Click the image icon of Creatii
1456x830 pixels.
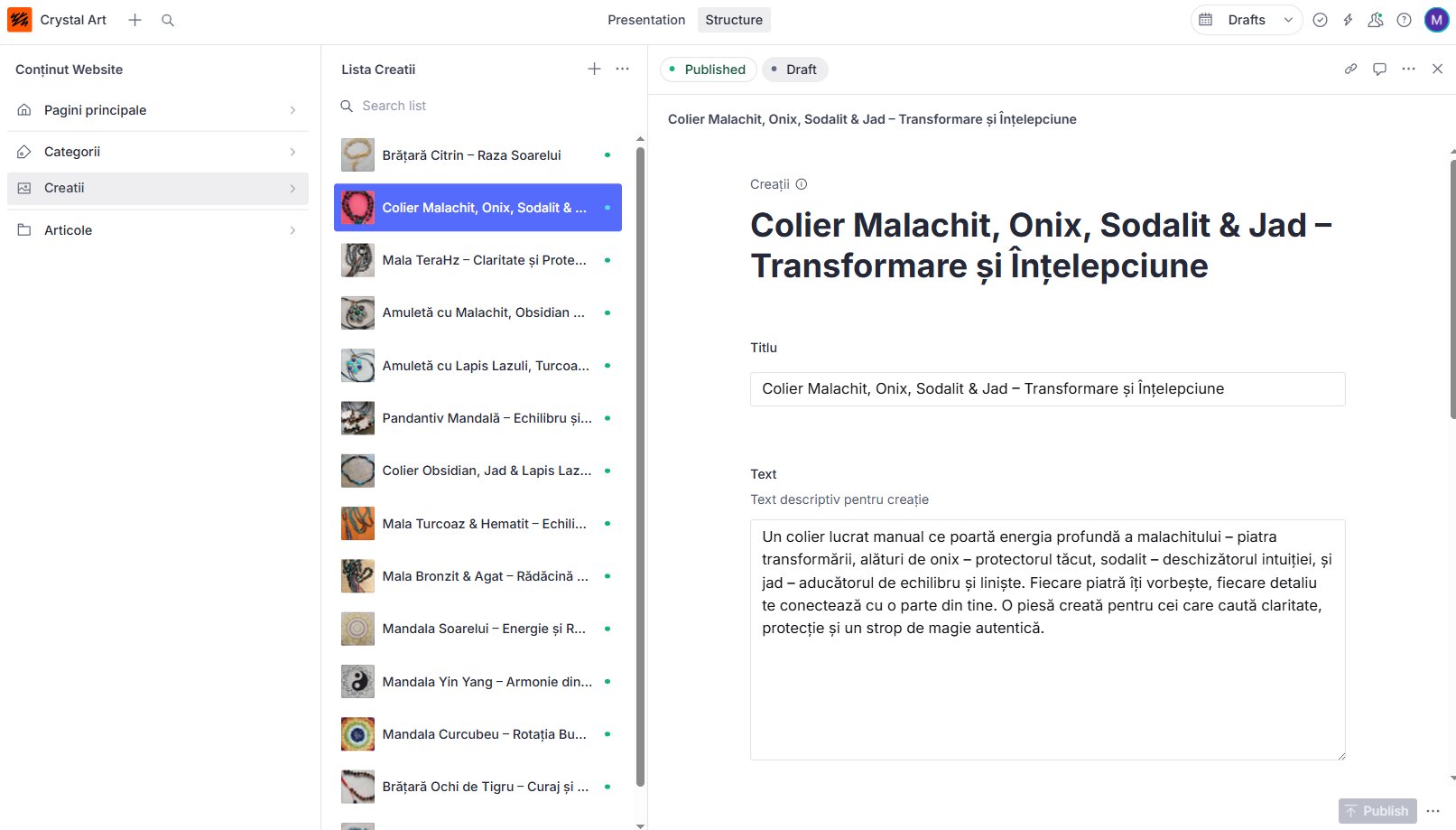pos(24,188)
